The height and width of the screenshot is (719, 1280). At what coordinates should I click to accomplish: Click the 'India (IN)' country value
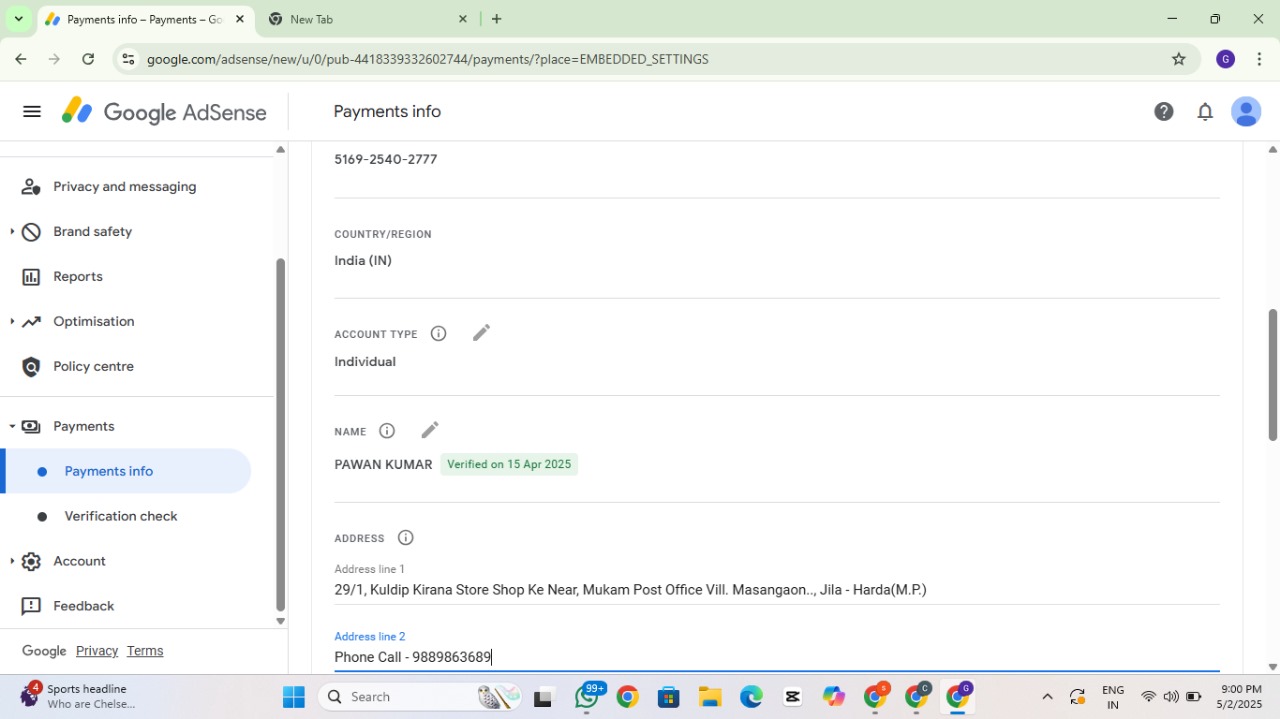point(363,260)
